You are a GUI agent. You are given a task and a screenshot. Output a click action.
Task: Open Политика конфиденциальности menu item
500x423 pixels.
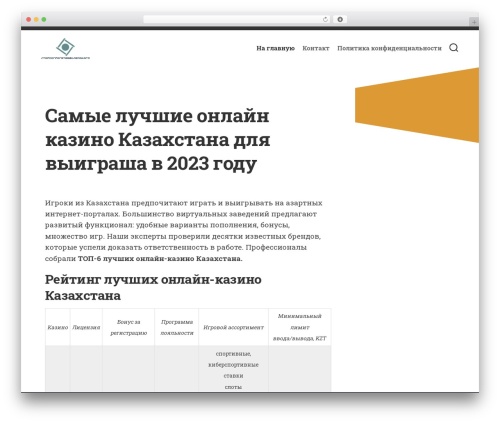tap(389, 48)
